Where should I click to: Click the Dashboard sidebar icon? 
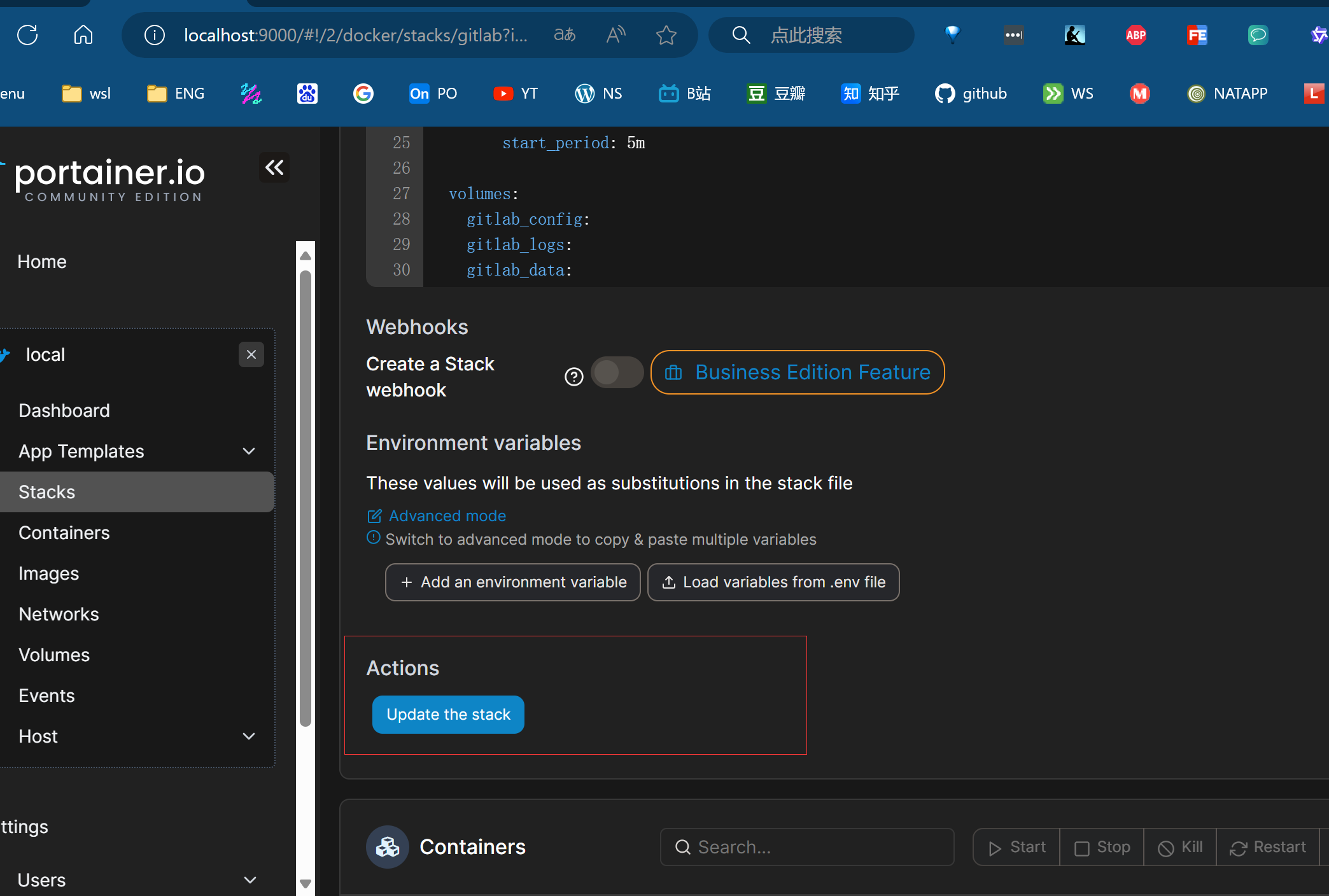(63, 410)
